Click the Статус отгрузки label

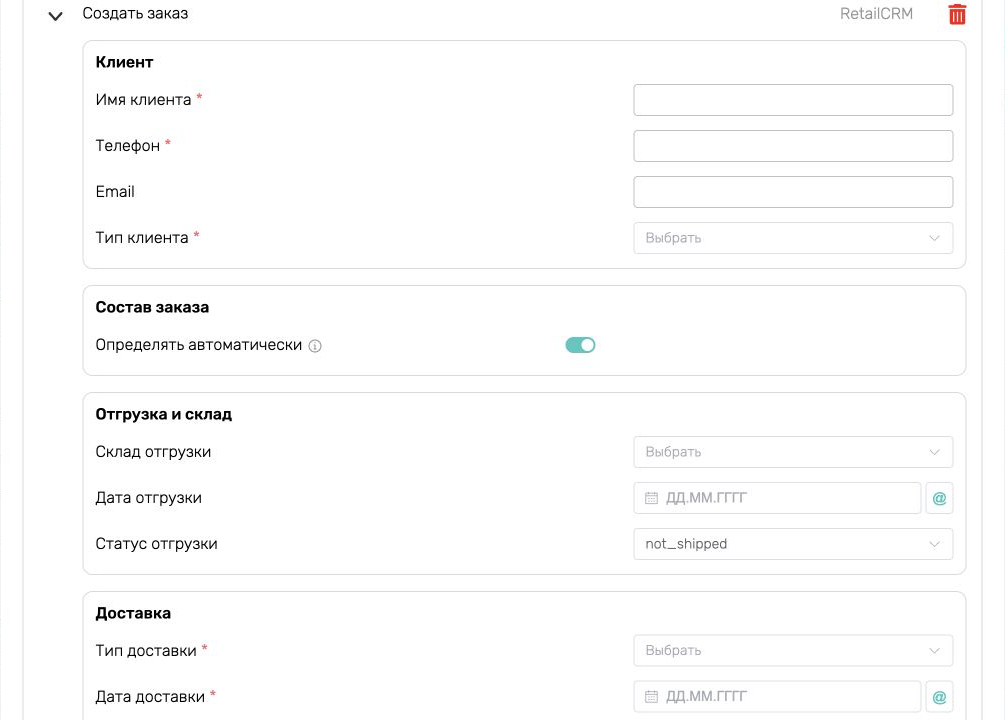(x=156, y=544)
